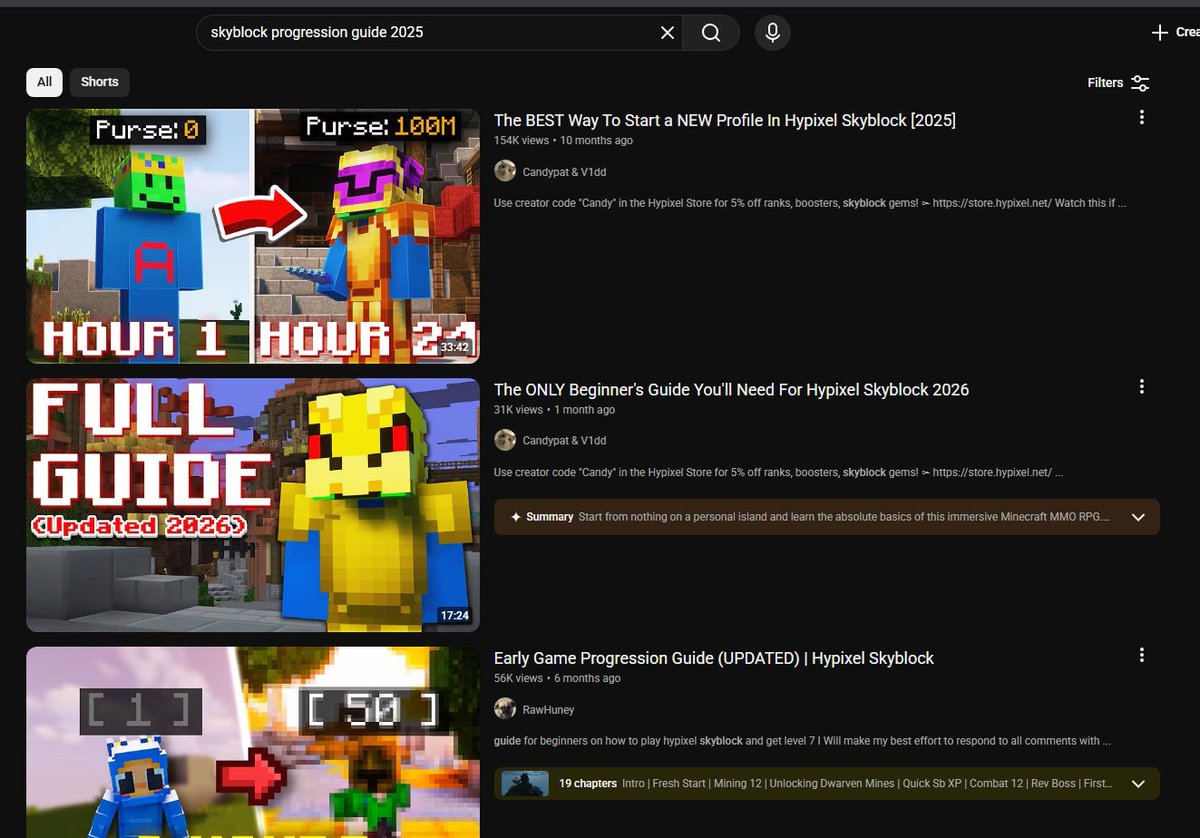The width and height of the screenshot is (1200, 838).
Task: Click the magnifying glass search button
Action: (x=711, y=33)
